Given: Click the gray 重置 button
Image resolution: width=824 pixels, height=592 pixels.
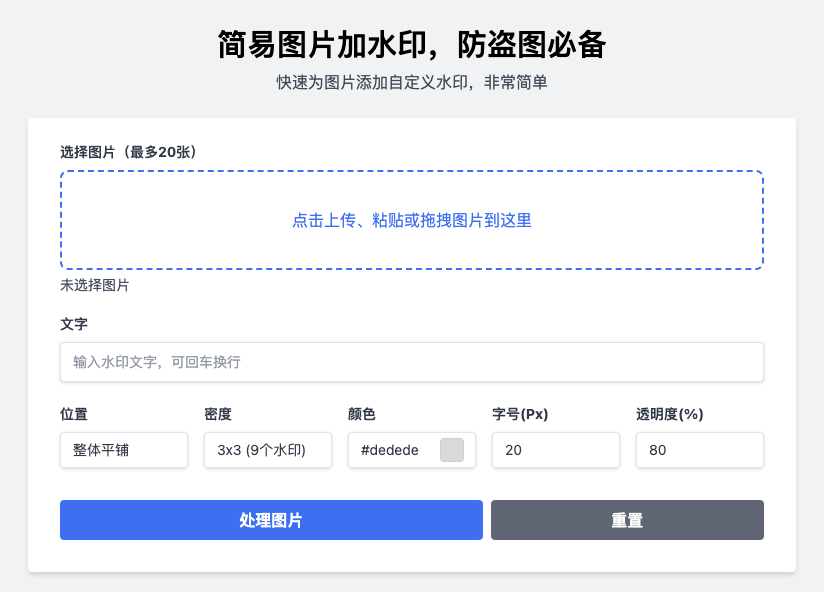Looking at the screenshot, I should 627,520.
